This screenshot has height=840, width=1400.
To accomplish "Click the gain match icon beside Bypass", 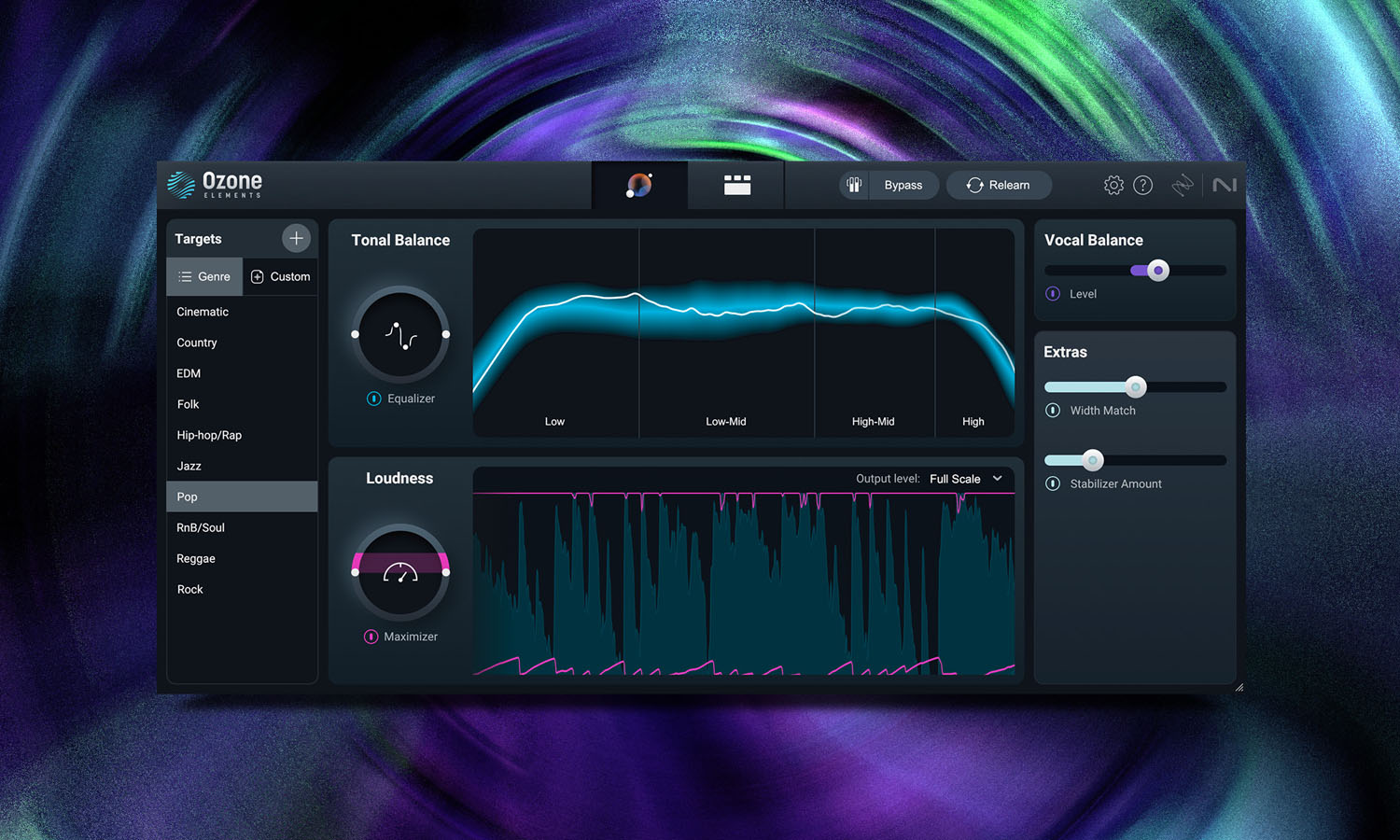I will [x=854, y=185].
